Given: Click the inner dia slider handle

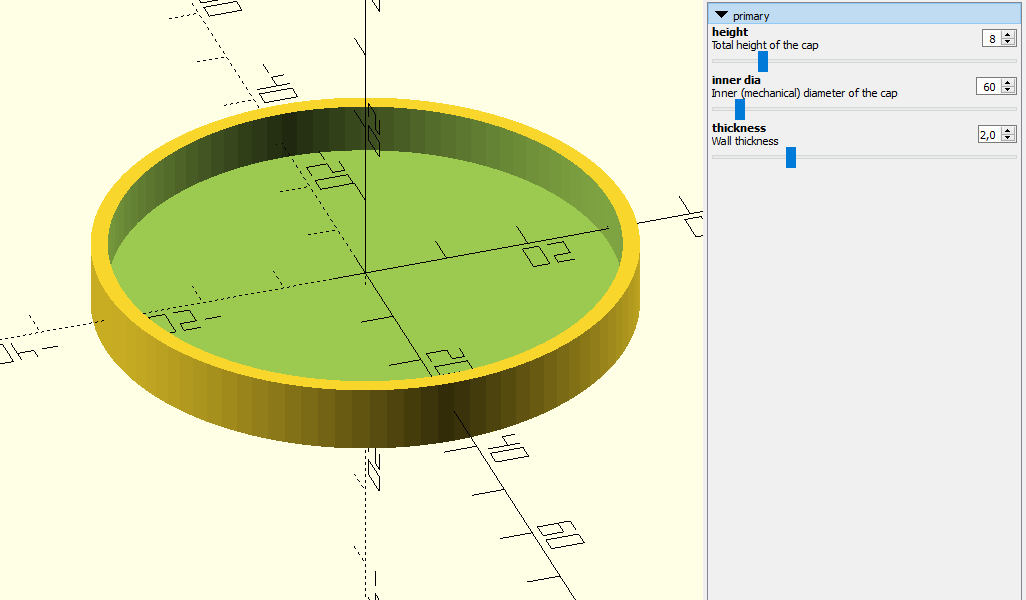Looking at the screenshot, I should tap(740, 109).
